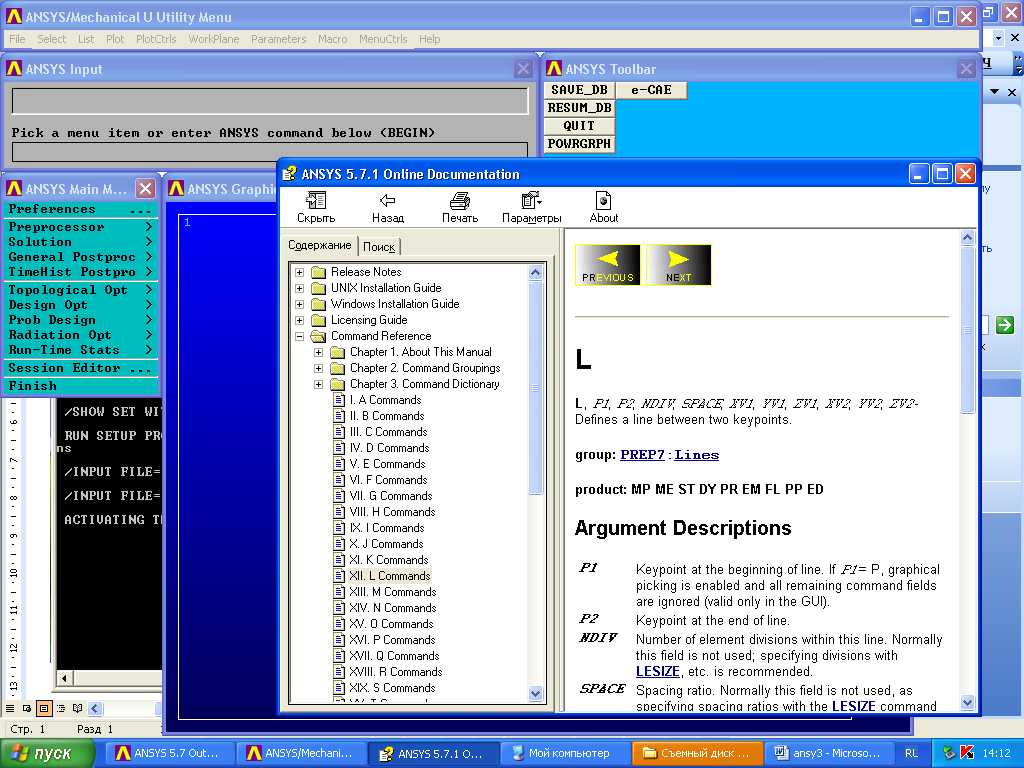Viewport: 1024px width, 768px height.
Task: Expand the Release Notes tree node
Action: [x=299, y=272]
